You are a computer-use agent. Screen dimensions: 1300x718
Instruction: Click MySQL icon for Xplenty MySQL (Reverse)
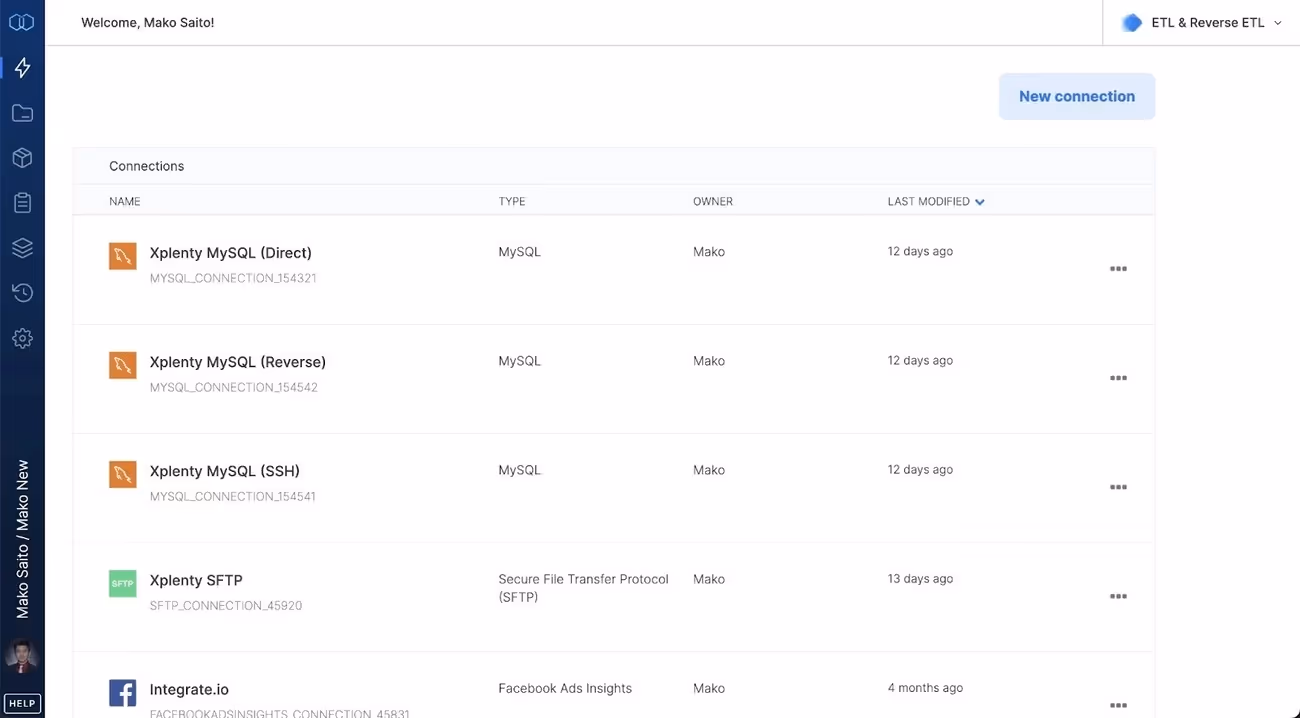coord(122,365)
